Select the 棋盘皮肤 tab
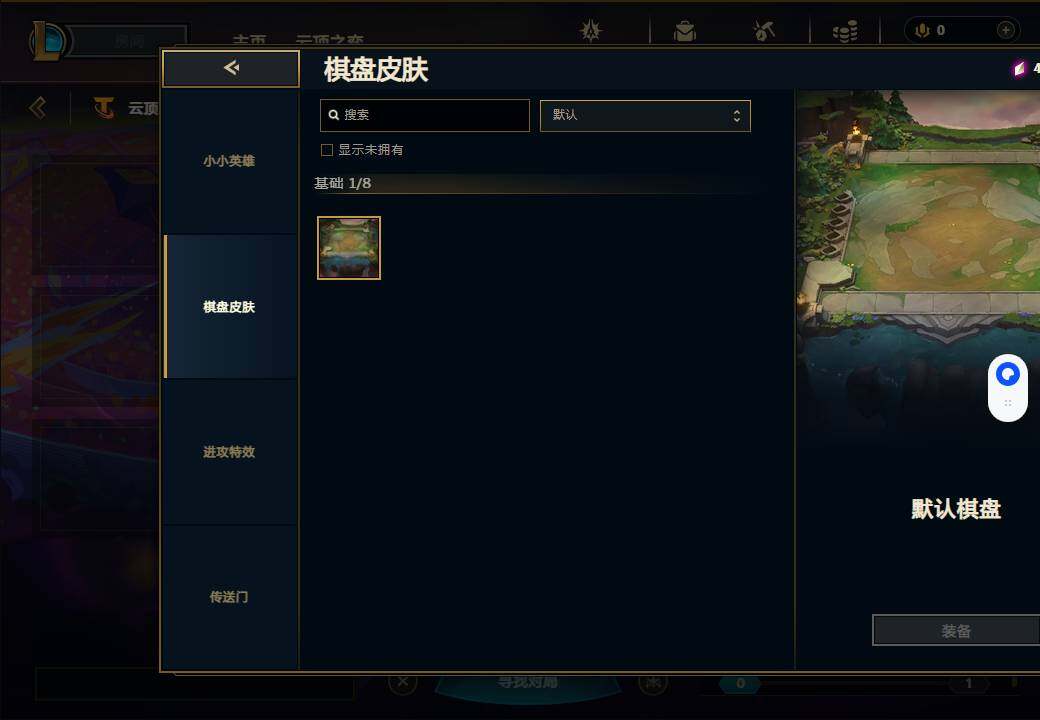1040x720 pixels. 229,307
